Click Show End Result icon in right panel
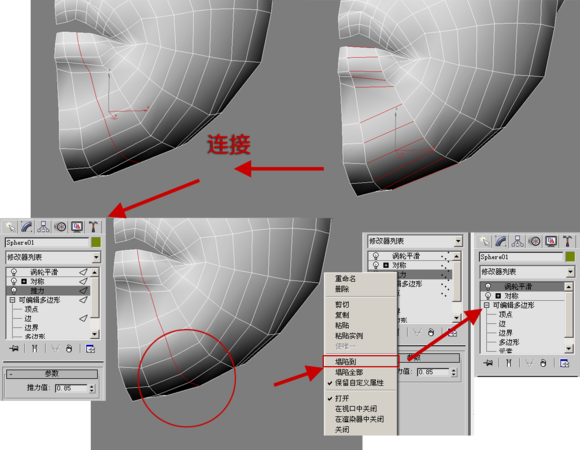The image size is (580, 450). [x=509, y=363]
